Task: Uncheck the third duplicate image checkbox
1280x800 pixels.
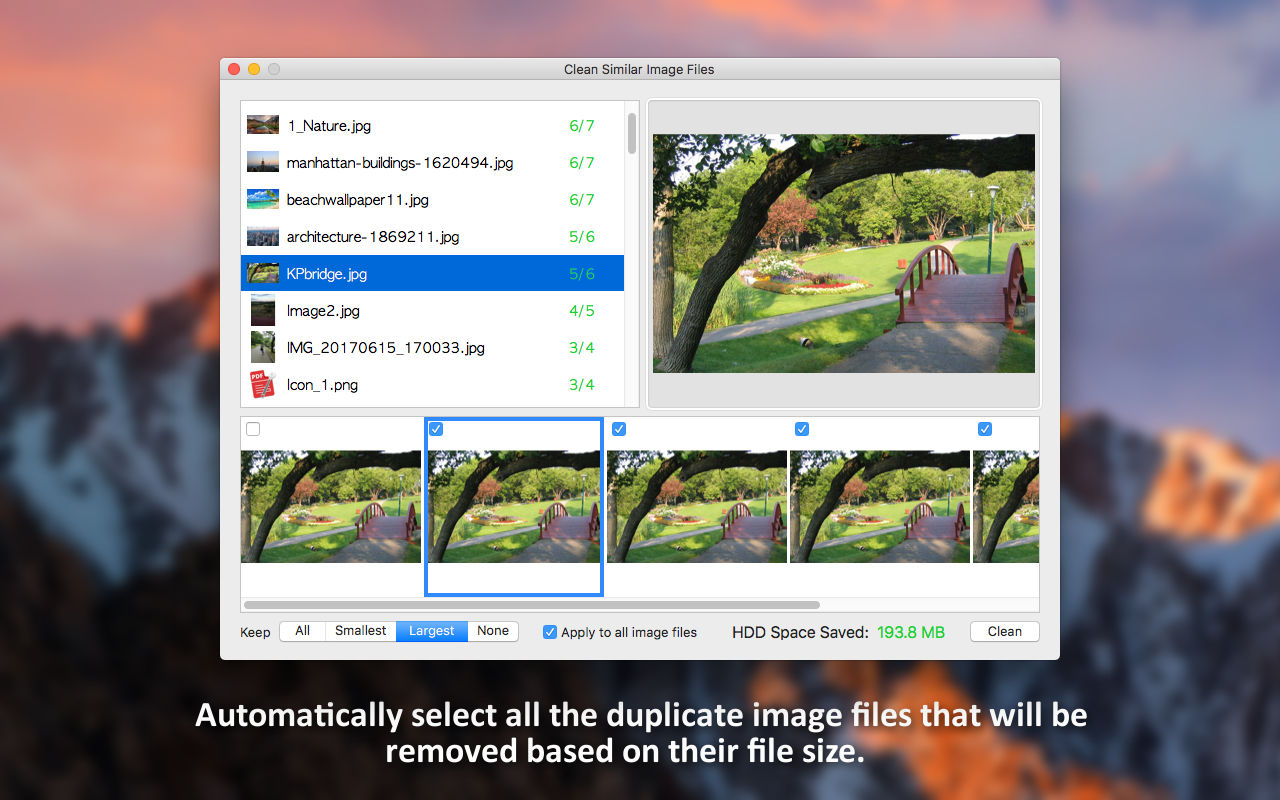Action: 619,429
